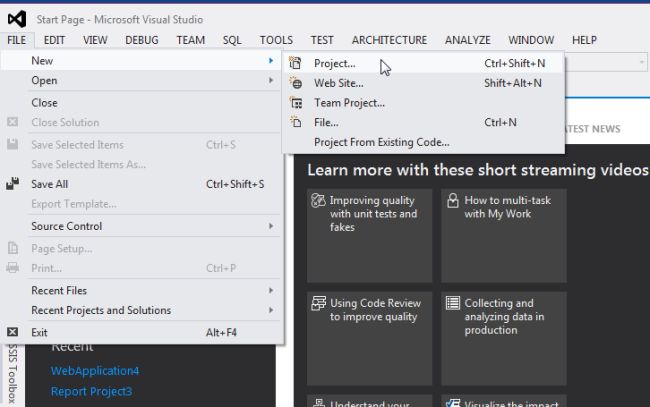
Task: Expand Recent Projects and Solutions submenu
Action: point(270,311)
